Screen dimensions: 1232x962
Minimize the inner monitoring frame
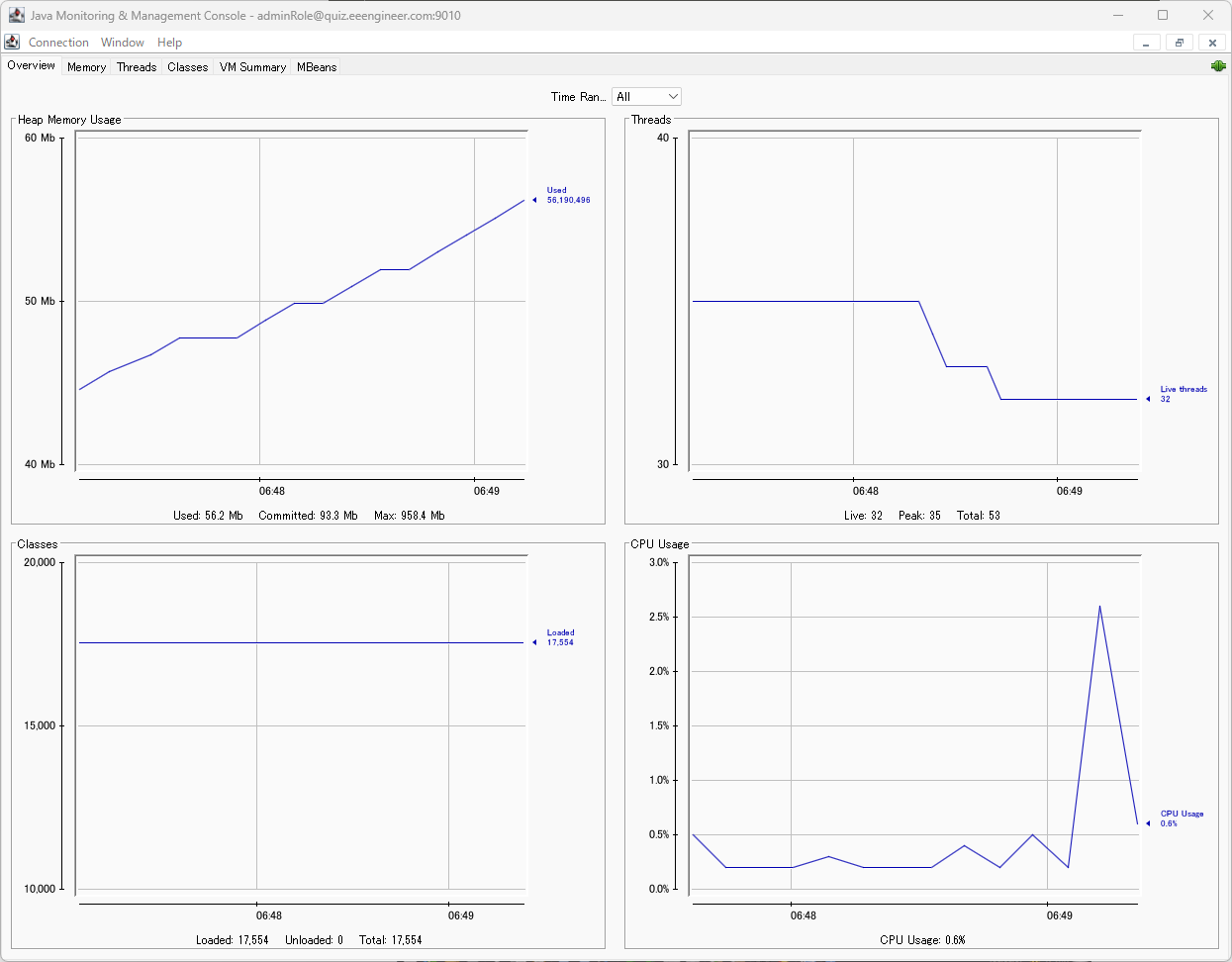(x=1146, y=43)
